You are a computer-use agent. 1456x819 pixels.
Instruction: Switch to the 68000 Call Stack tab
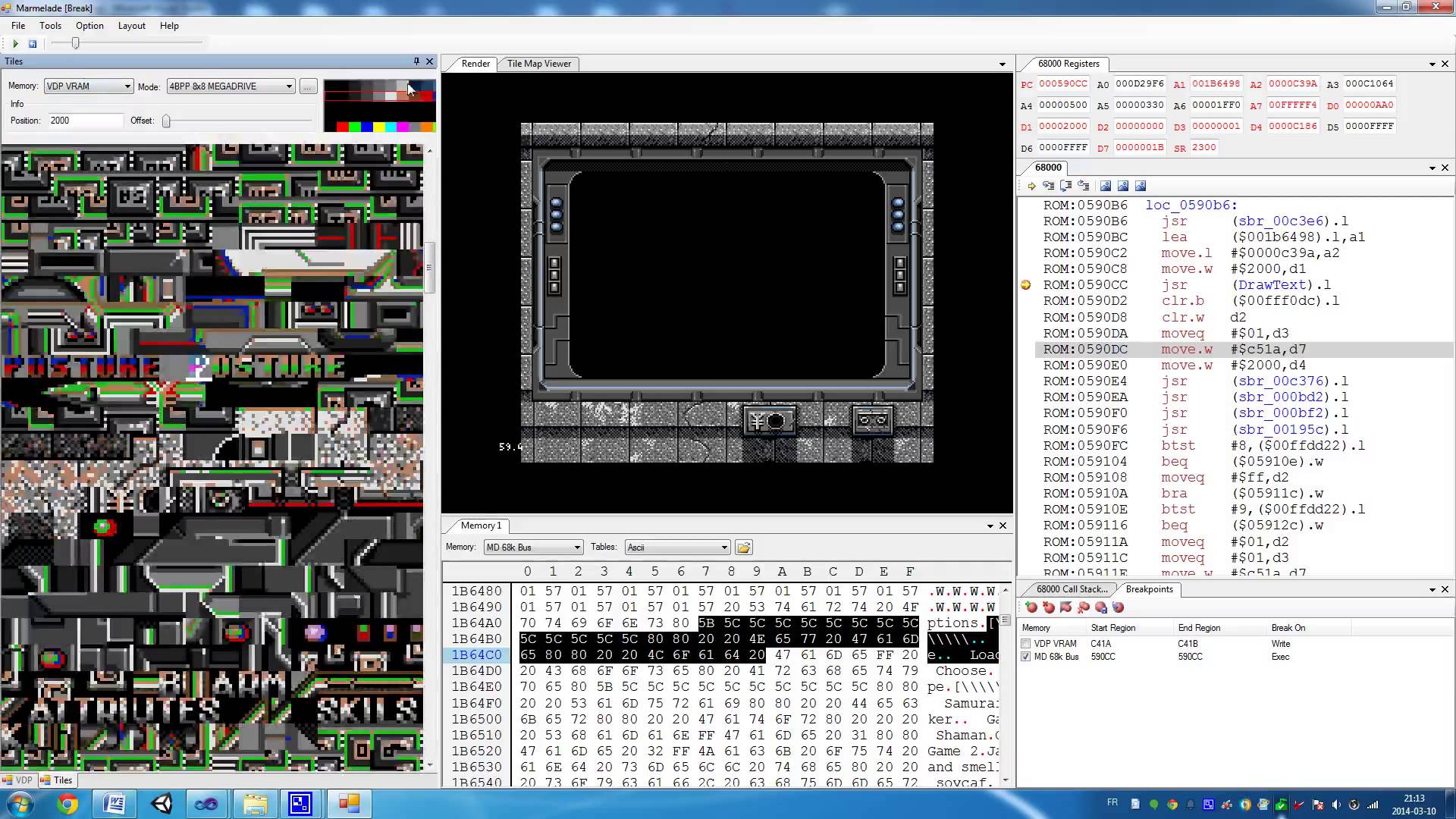[x=1071, y=589]
